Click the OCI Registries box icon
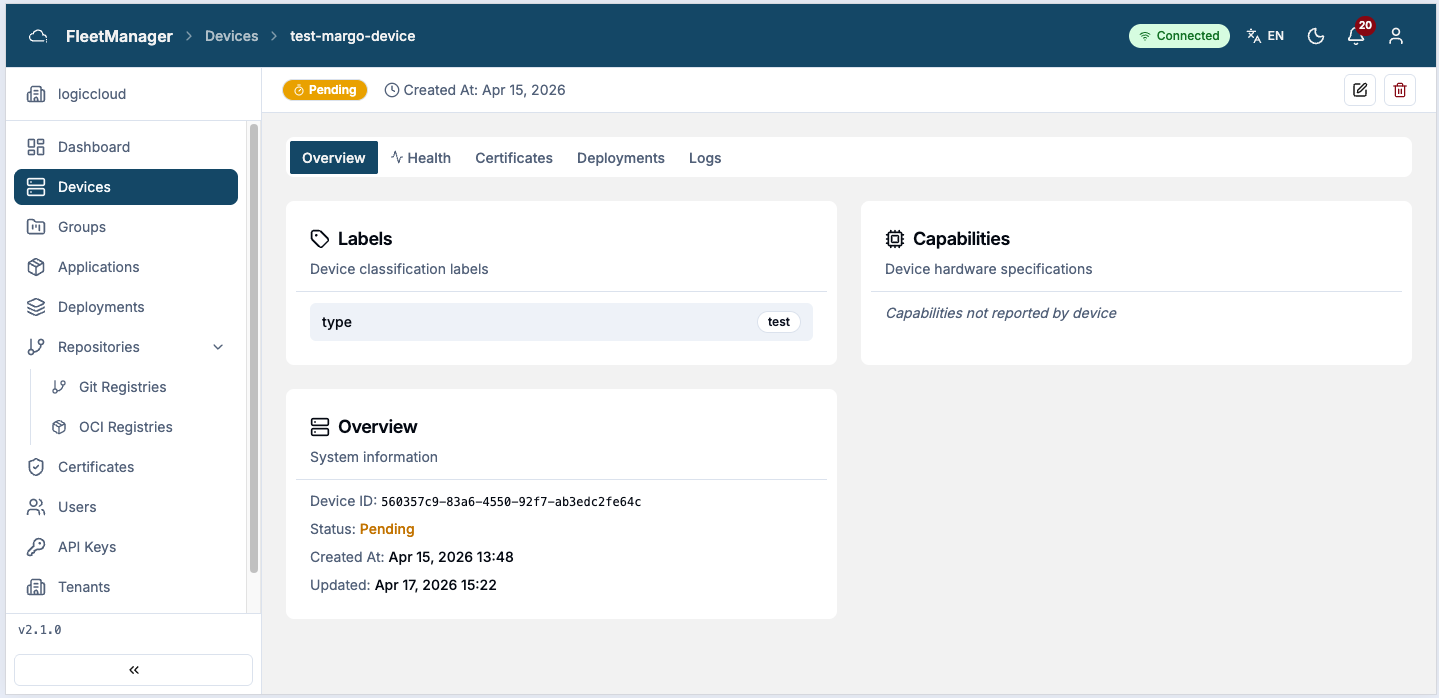 tap(59, 427)
